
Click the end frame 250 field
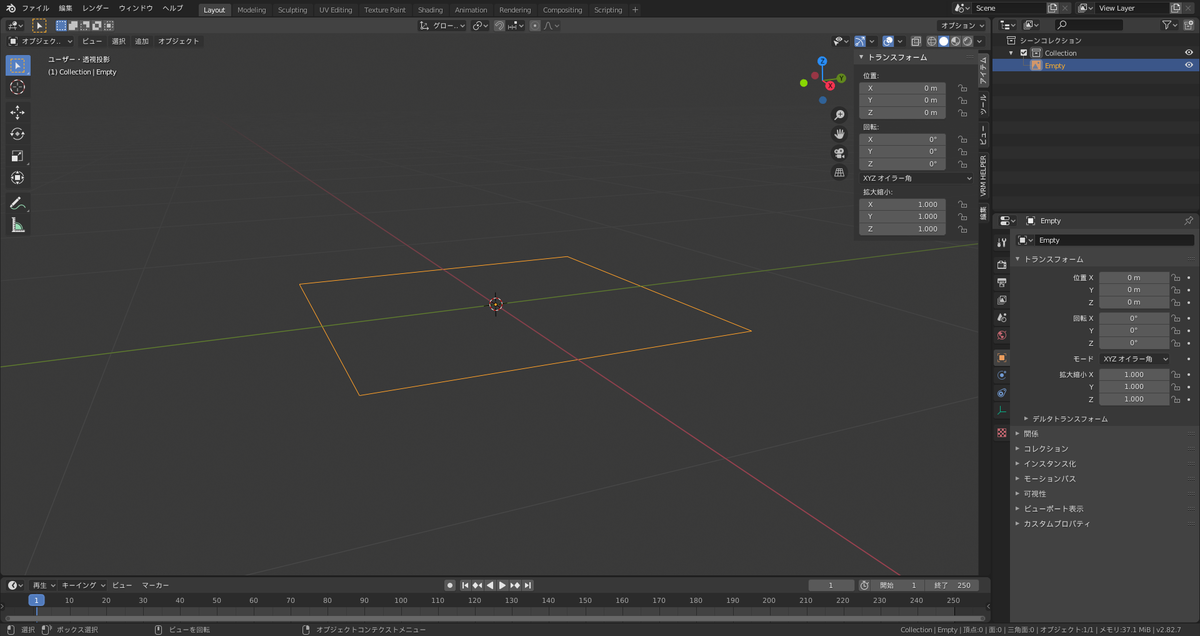(x=952, y=585)
